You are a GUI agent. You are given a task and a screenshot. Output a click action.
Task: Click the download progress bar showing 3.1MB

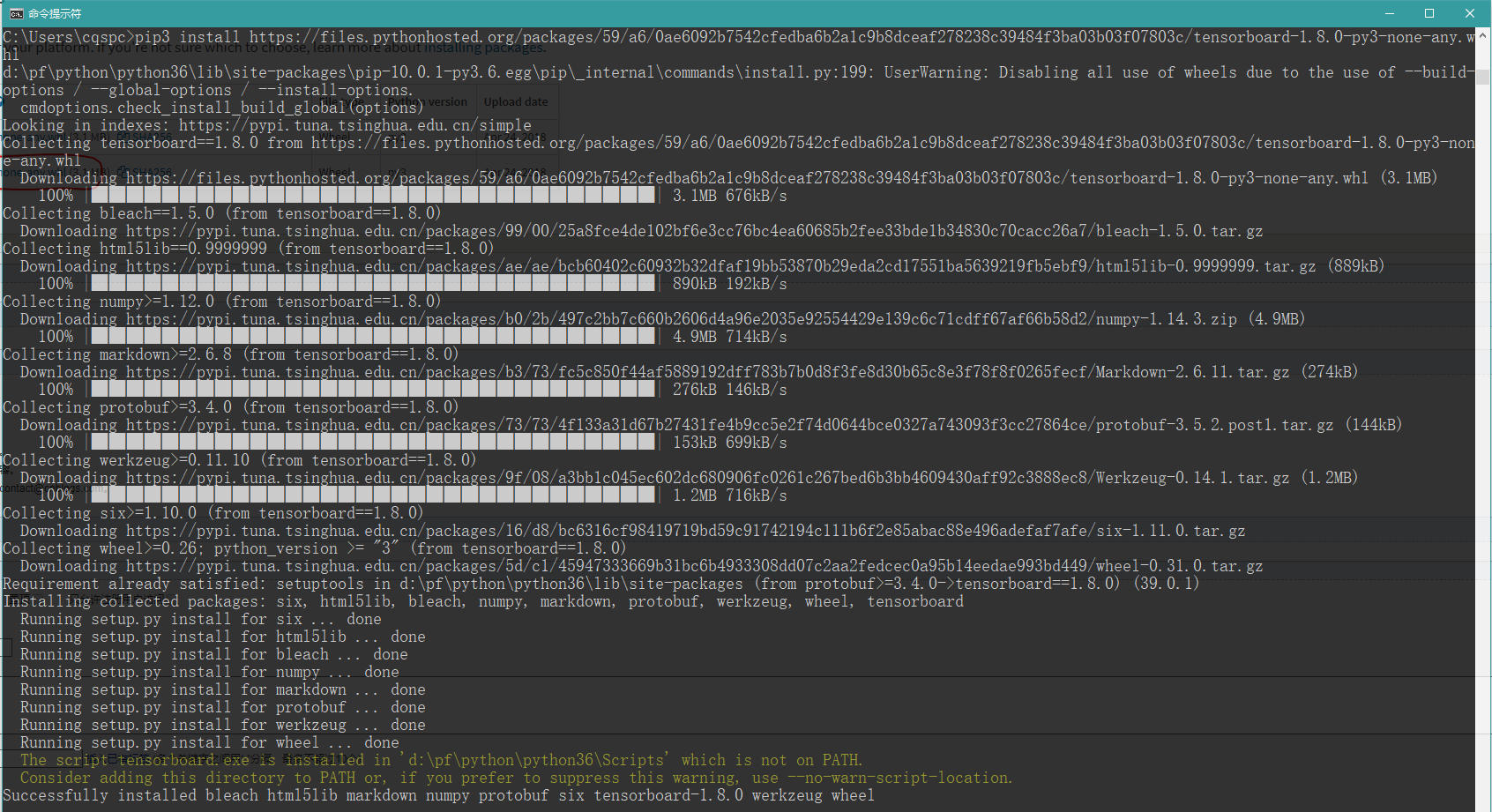pos(373,196)
